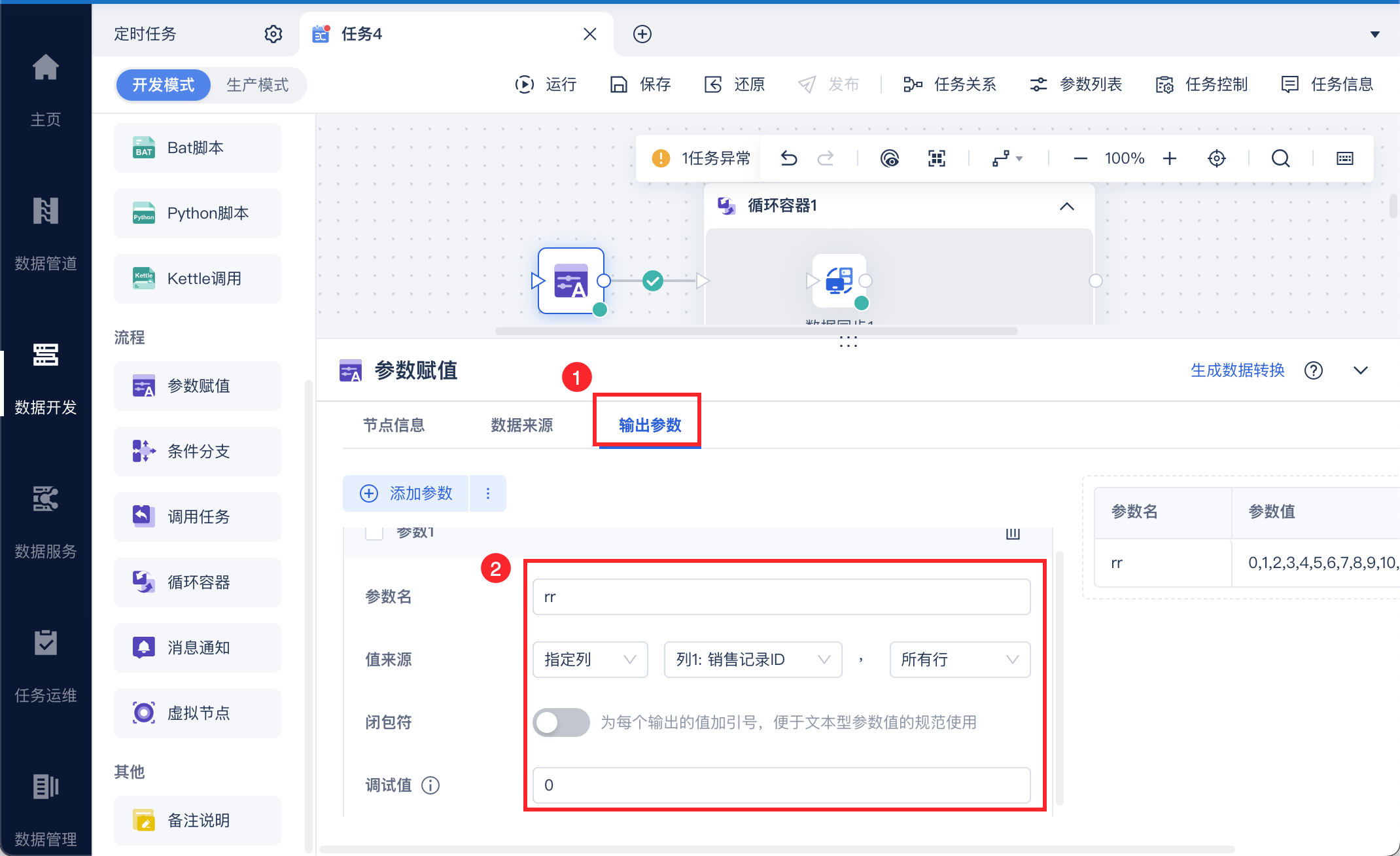1400x856 pixels.
Task: Click the 参数赋值 node on canvas
Action: [571, 281]
